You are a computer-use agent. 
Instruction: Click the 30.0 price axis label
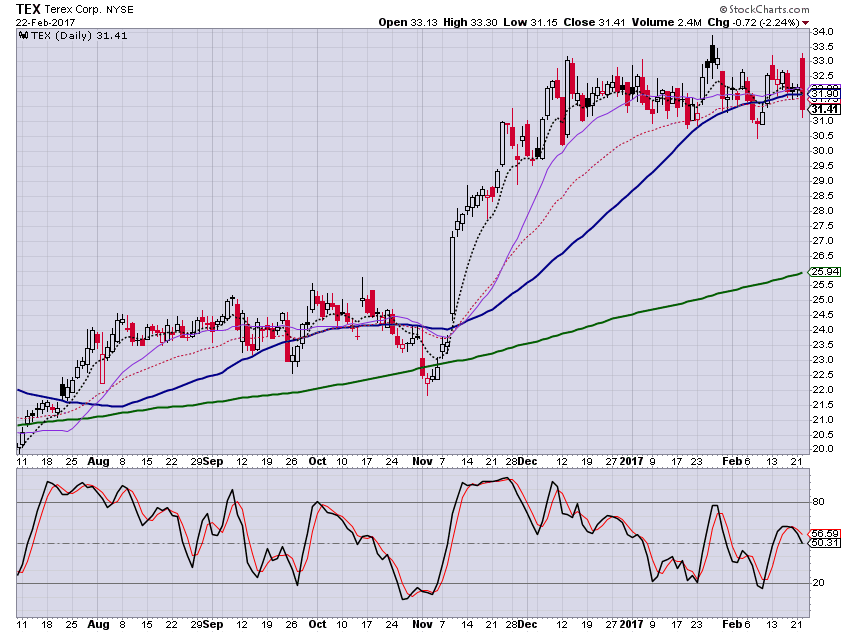point(822,151)
